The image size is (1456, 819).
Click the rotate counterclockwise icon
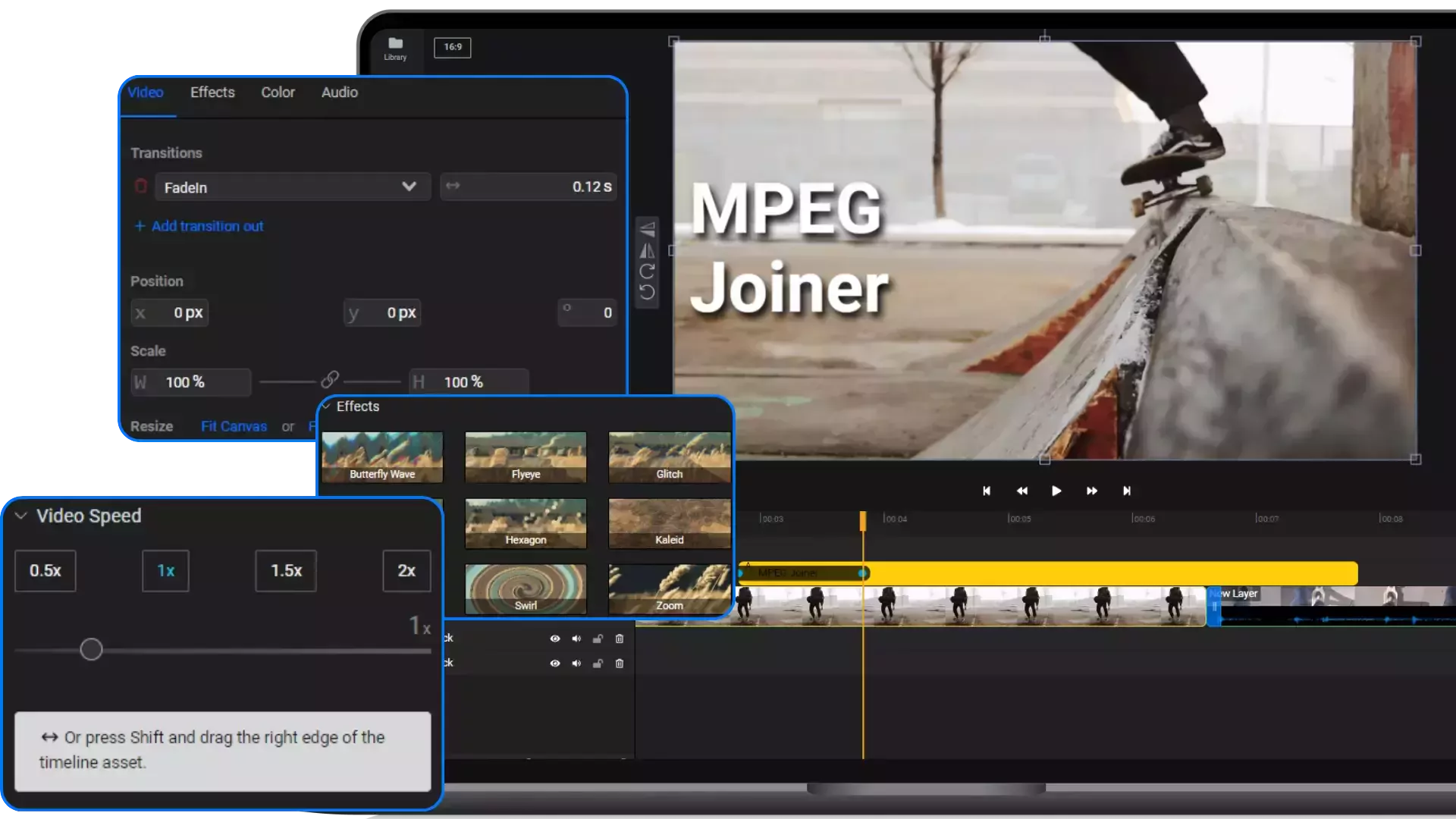[647, 292]
